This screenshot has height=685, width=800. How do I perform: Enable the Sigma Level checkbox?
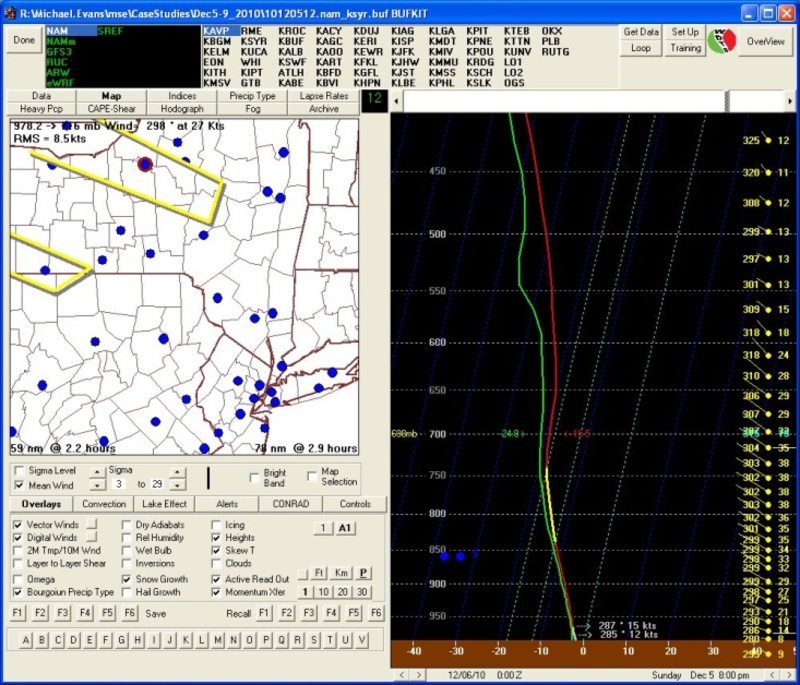19,470
